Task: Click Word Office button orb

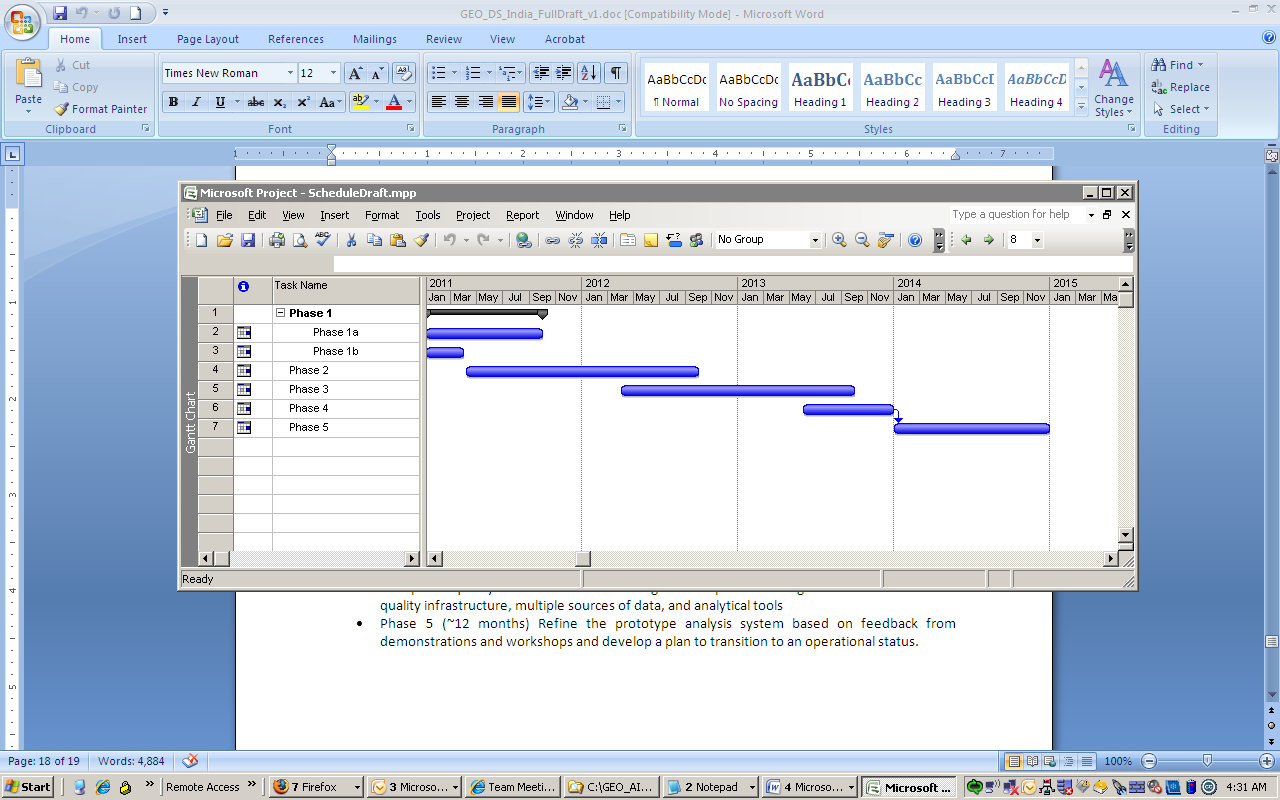Action: click(23, 22)
